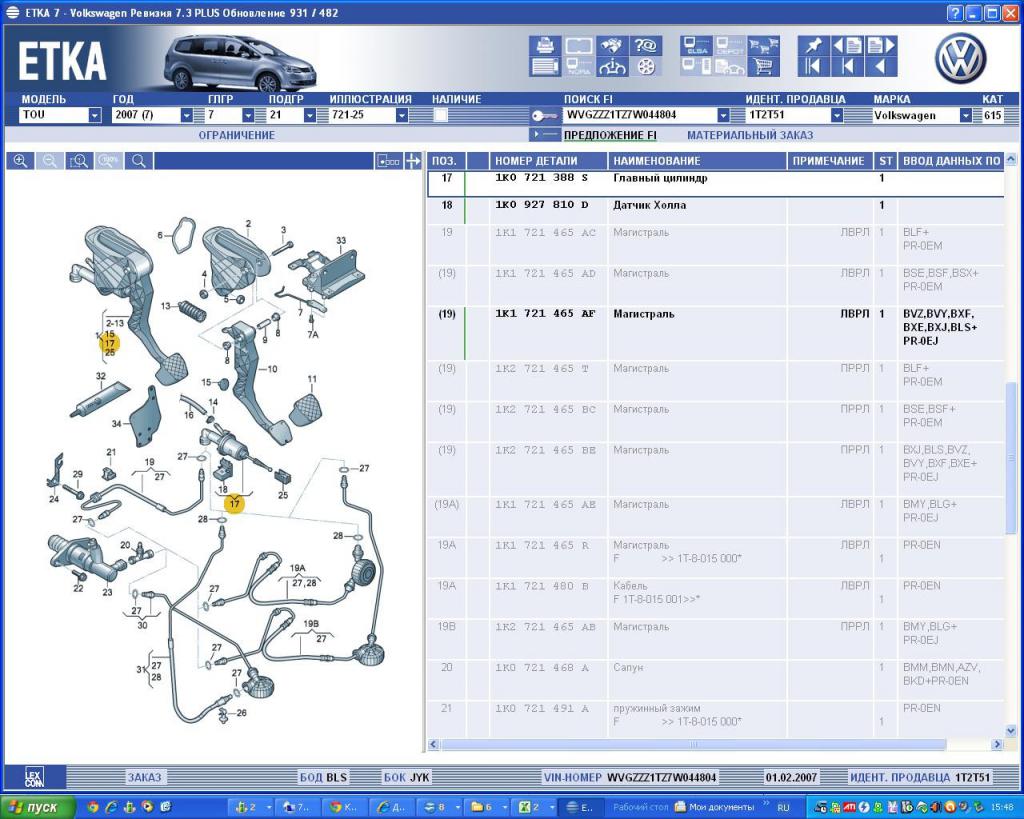Click the ОГРАНИЧЕНИЕ link

[236, 135]
